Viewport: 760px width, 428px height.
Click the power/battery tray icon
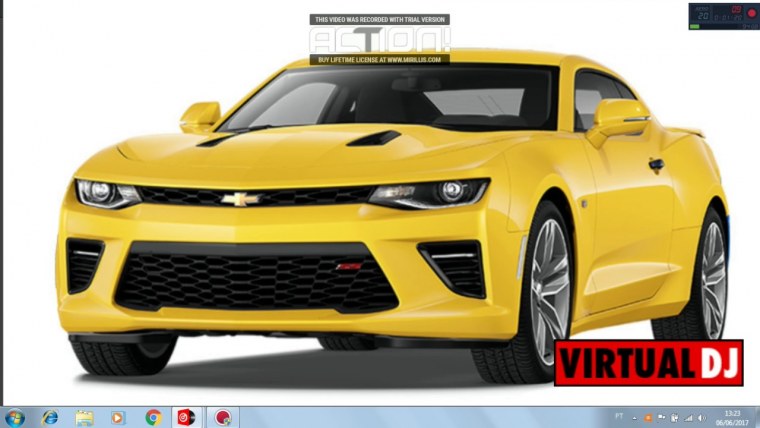tap(675, 417)
